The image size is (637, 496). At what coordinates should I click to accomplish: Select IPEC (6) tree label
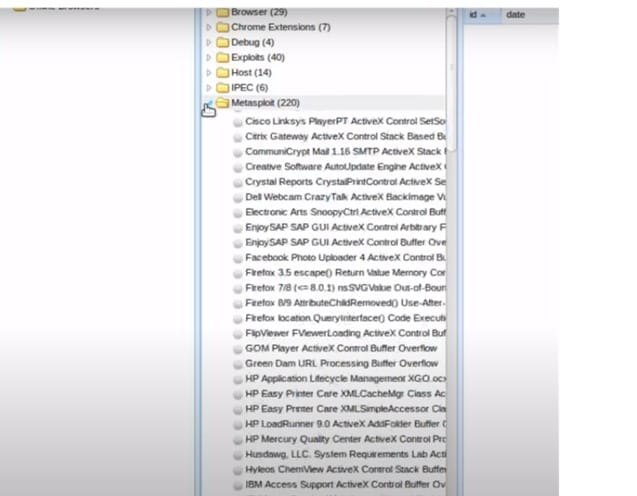pos(249,88)
